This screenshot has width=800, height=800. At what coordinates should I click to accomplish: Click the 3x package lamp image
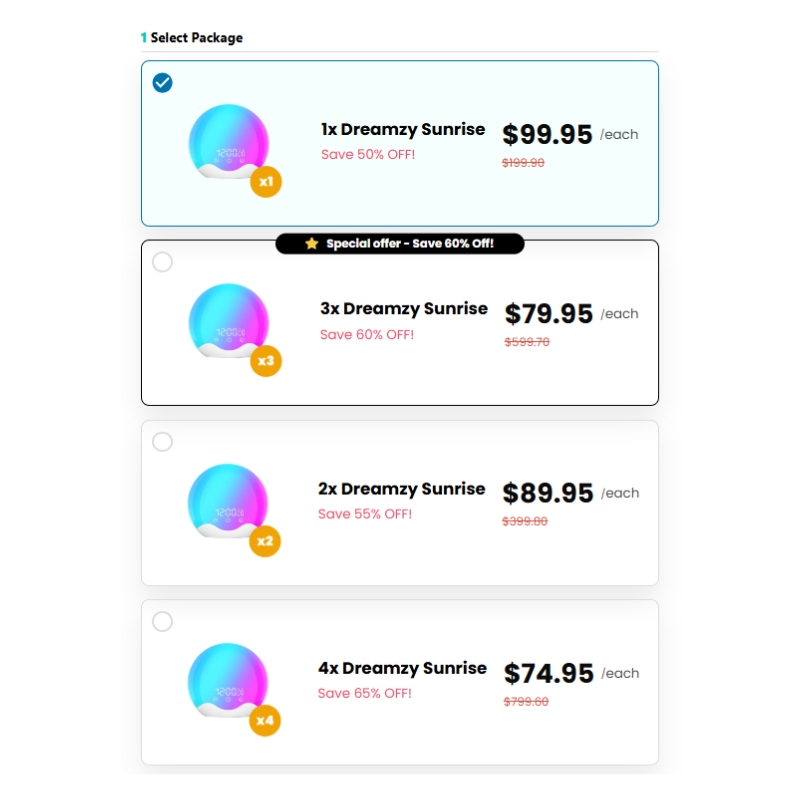[229, 321]
